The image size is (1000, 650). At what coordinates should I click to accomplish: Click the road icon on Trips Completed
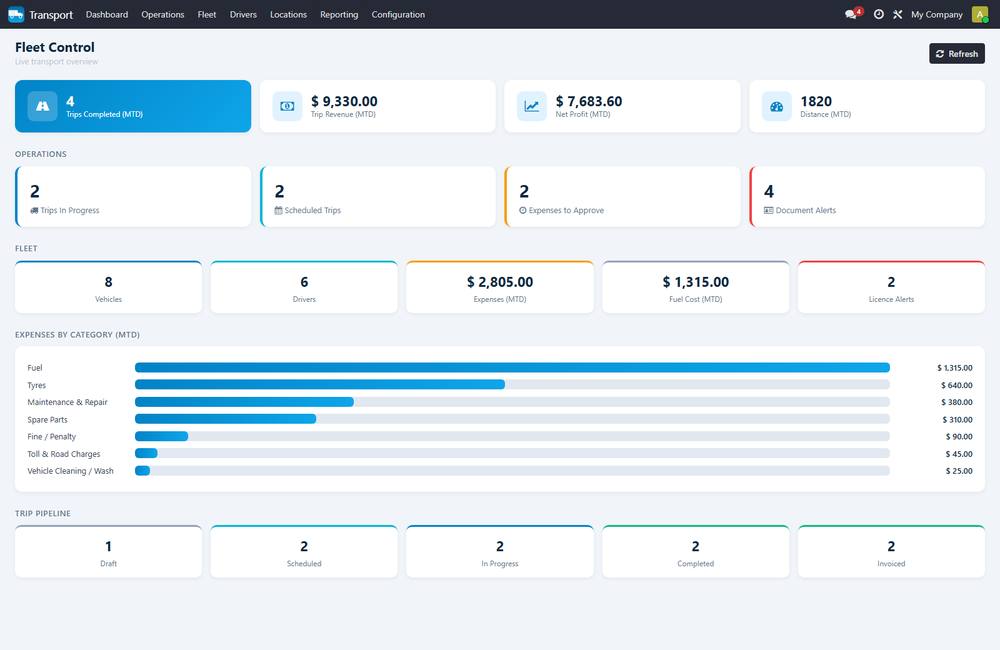coord(43,106)
